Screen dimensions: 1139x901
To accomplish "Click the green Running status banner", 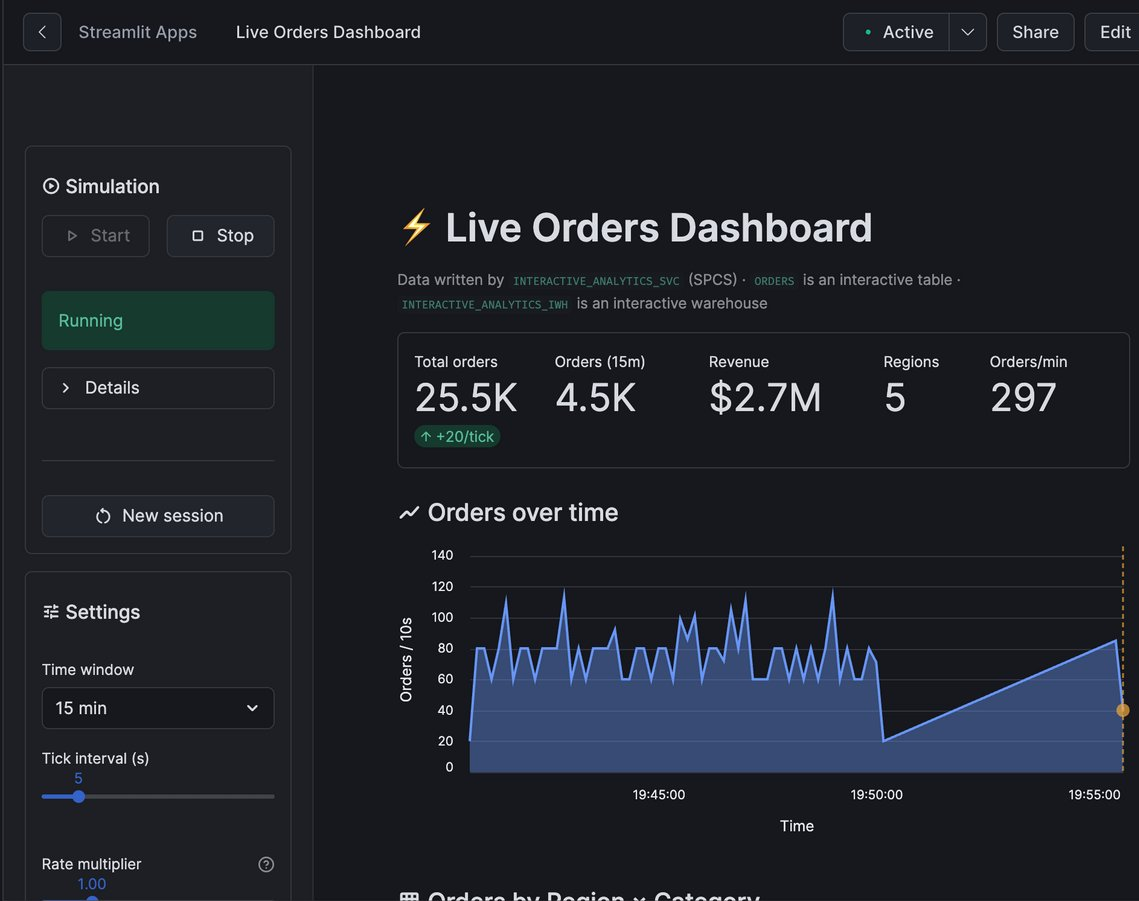I will (x=158, y=320).
